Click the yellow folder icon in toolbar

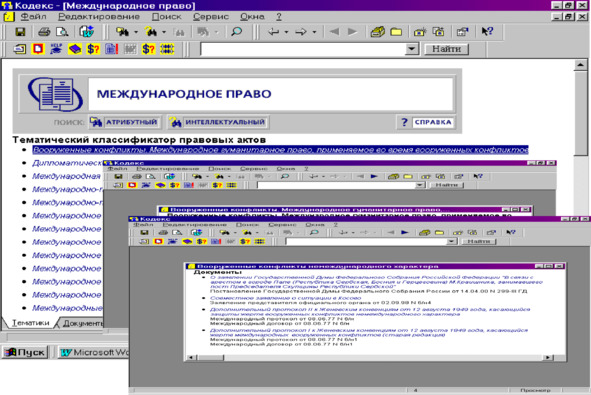tap(396, 32)
